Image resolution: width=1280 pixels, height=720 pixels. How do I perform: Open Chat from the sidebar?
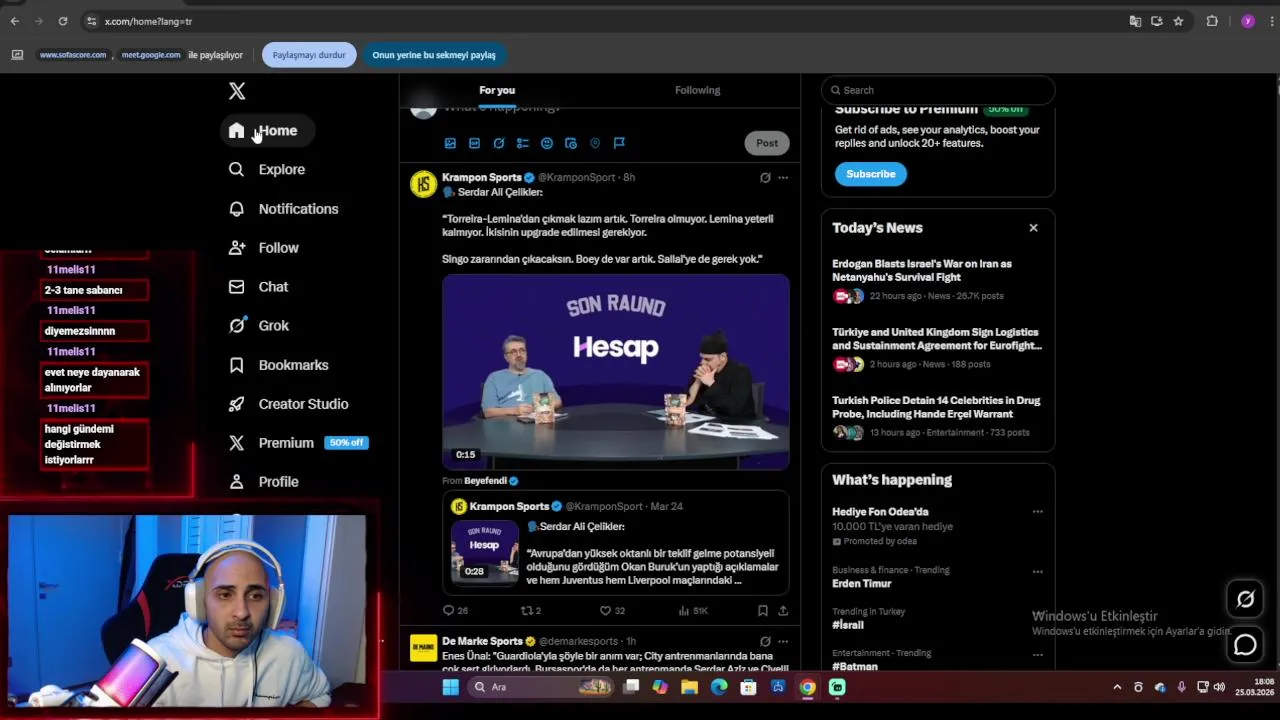click(259, 287)
